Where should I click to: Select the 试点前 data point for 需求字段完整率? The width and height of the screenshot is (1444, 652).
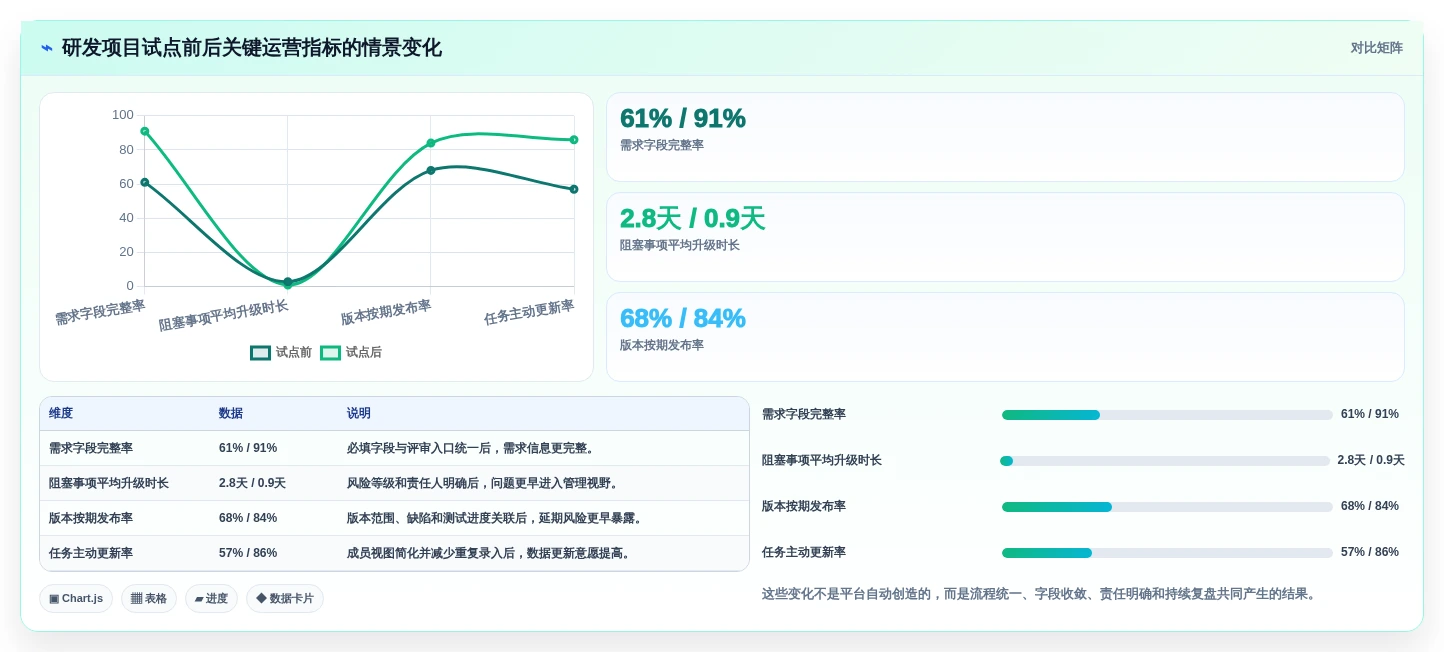point(145,182)
